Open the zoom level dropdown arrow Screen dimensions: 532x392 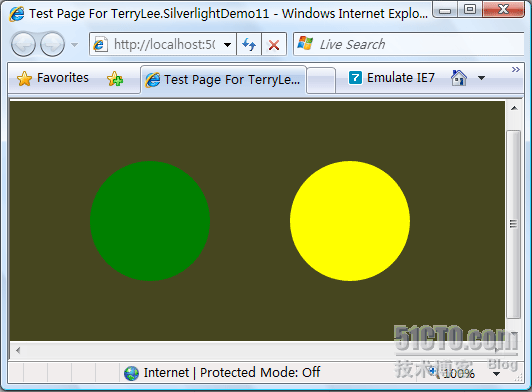[x=496, y=374]
